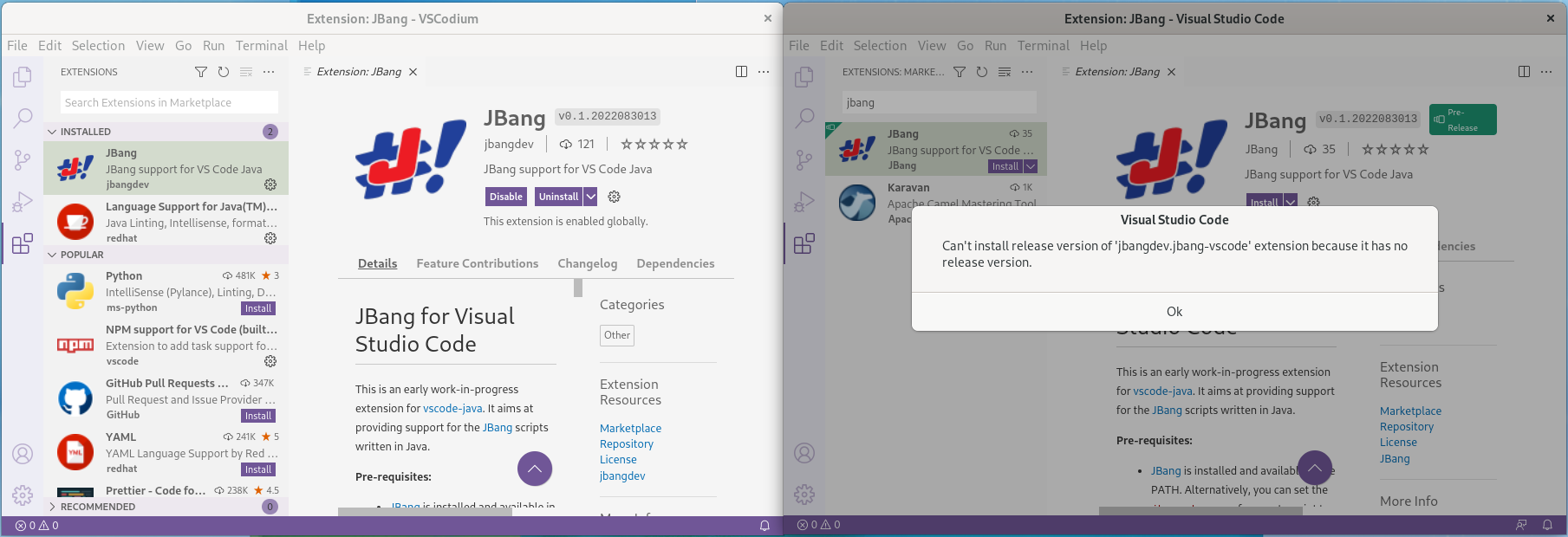Split editor right in VSCodium
Viewport: 1568px width, 537px height.
741,72
